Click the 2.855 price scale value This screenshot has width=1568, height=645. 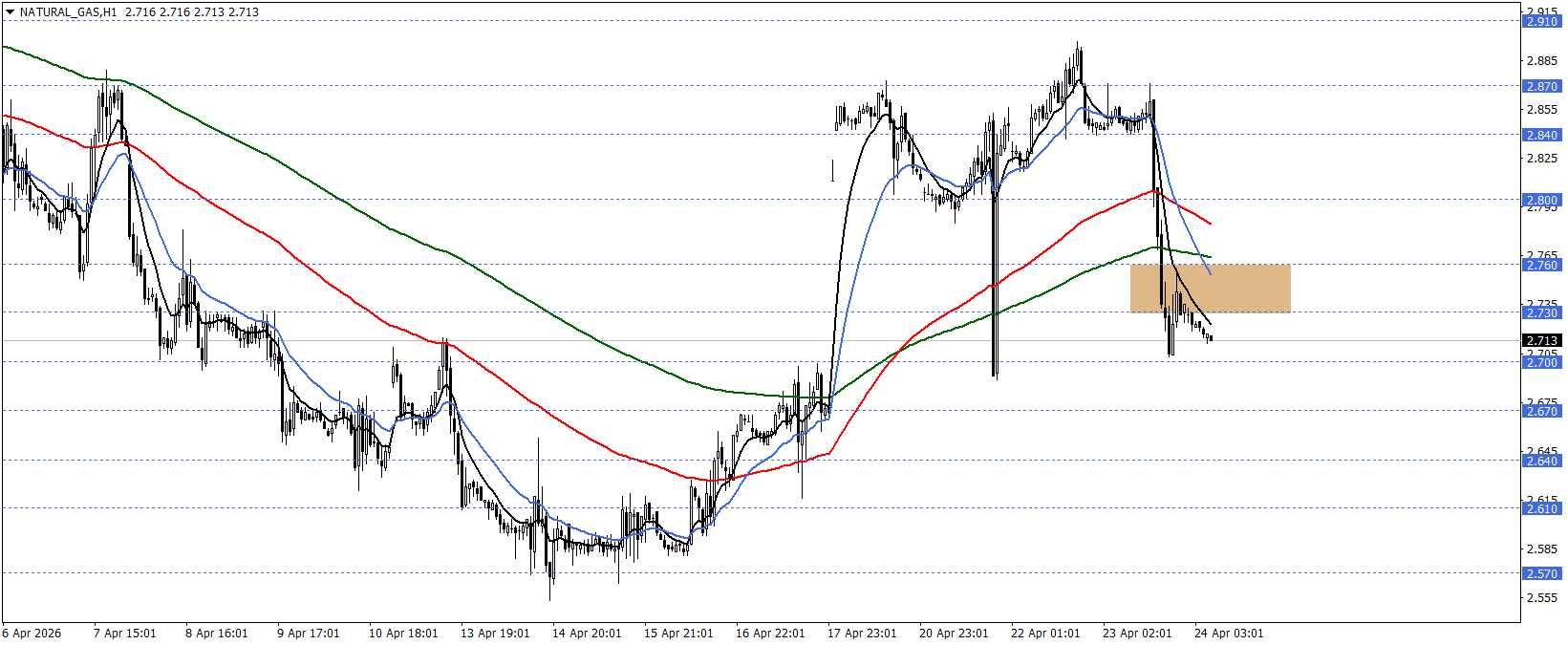click(1542, 109)
